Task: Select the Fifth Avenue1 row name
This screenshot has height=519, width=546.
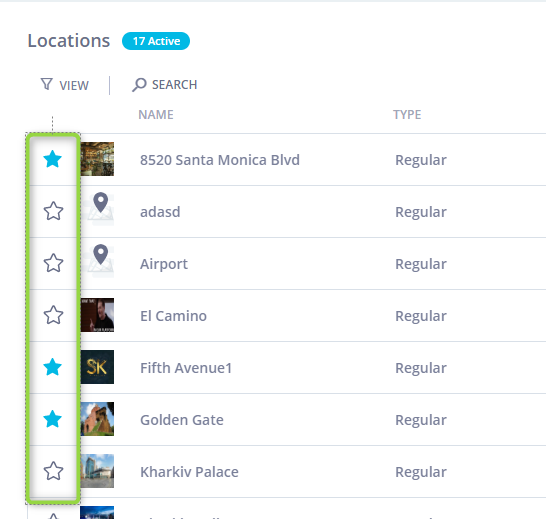Action: click(x=186, y=368)
